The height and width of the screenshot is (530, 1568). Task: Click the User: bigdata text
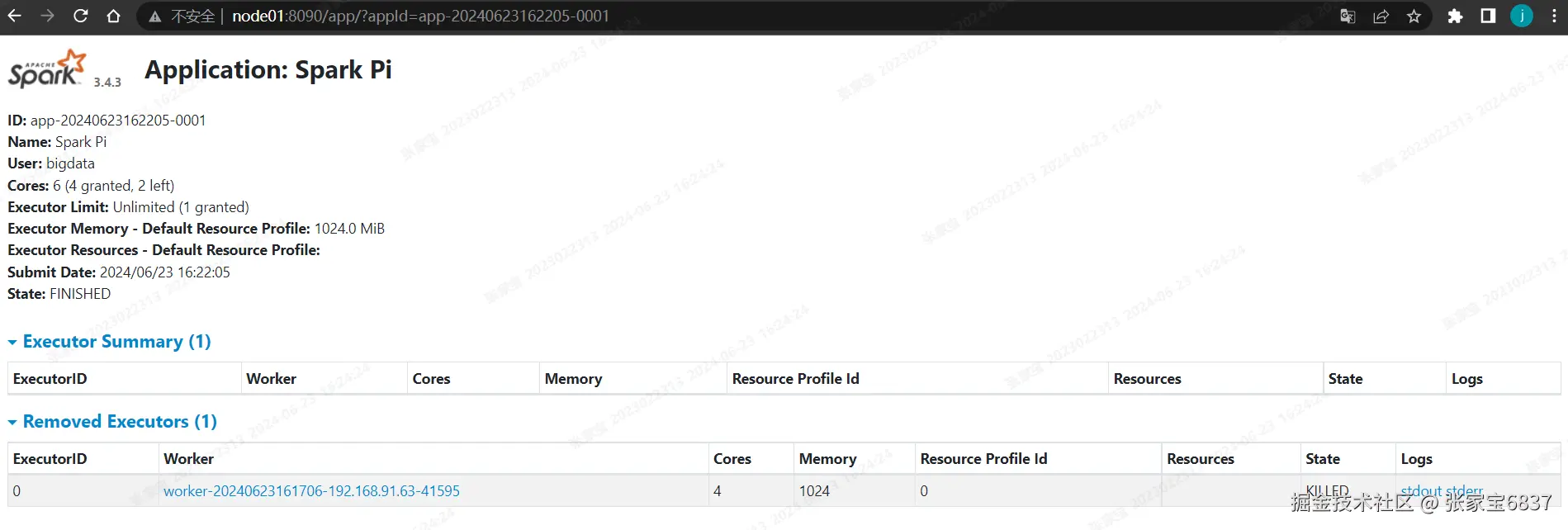click(x=51, y=163)
